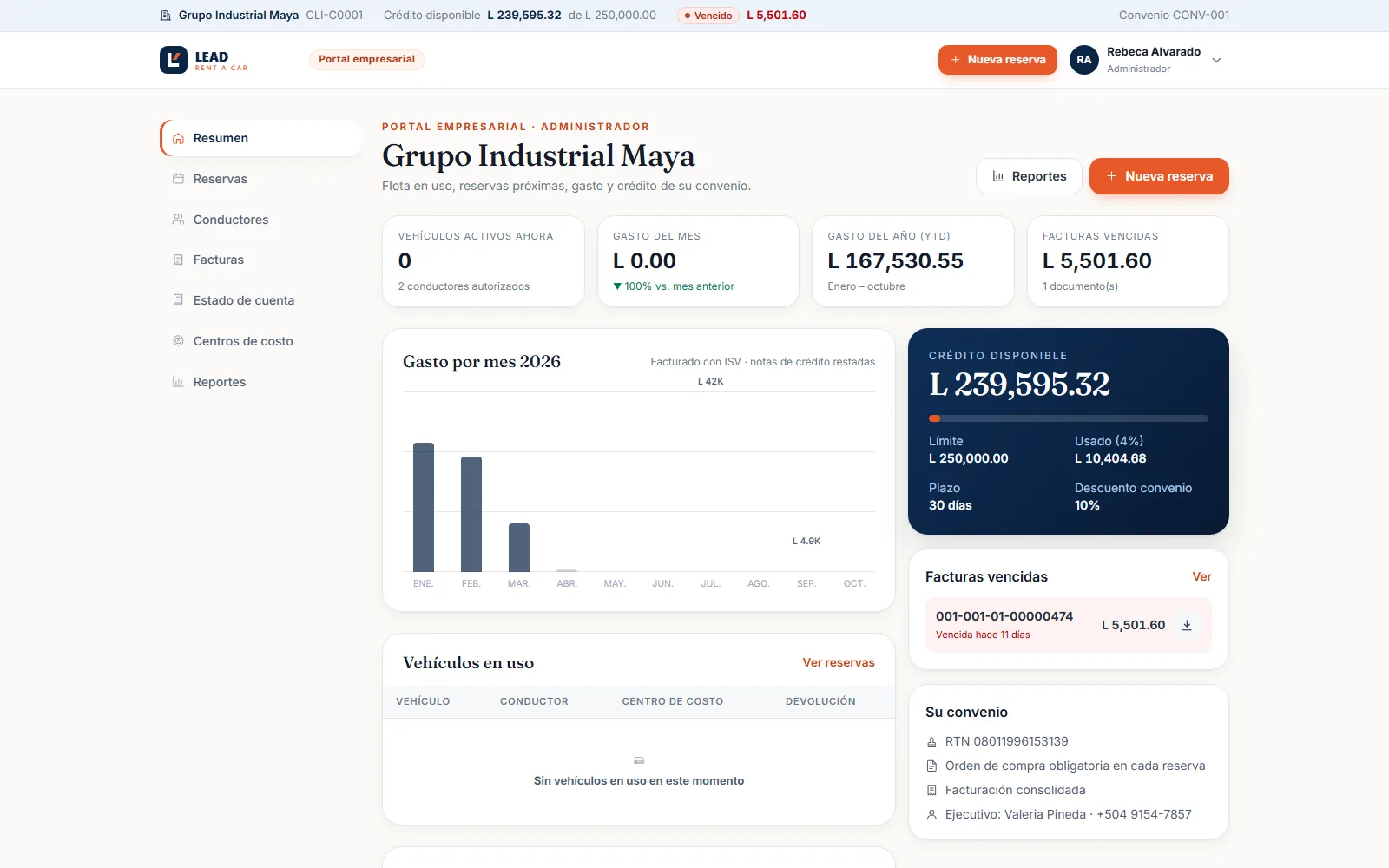Open the Conductores page
1389x868 pixels.
point(260,220)
